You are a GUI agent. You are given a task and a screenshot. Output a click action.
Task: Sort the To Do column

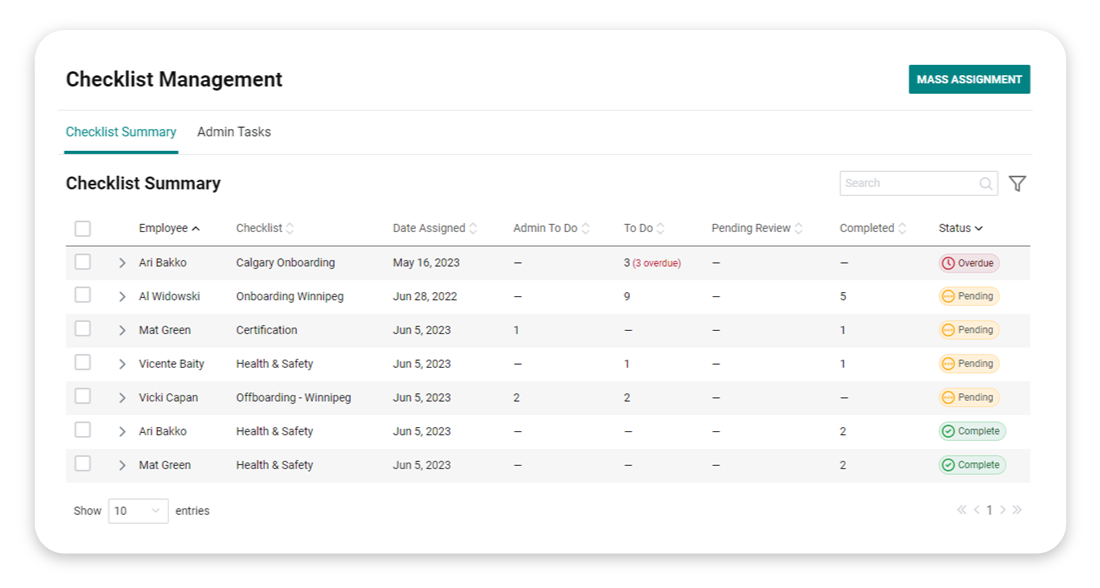pyautogui.click(x=659, y=227)
